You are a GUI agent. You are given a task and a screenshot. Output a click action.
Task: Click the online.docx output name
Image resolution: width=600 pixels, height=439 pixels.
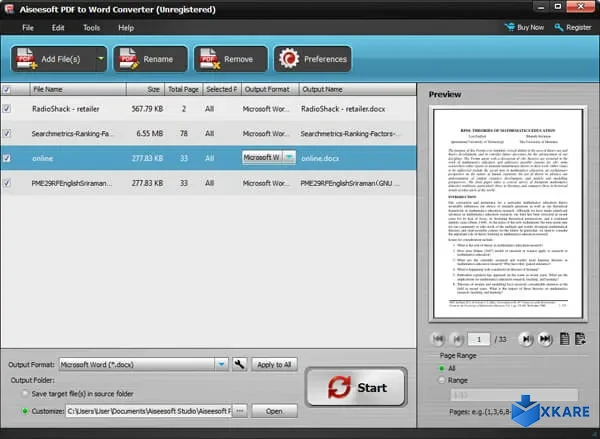[x=320, y=158]
